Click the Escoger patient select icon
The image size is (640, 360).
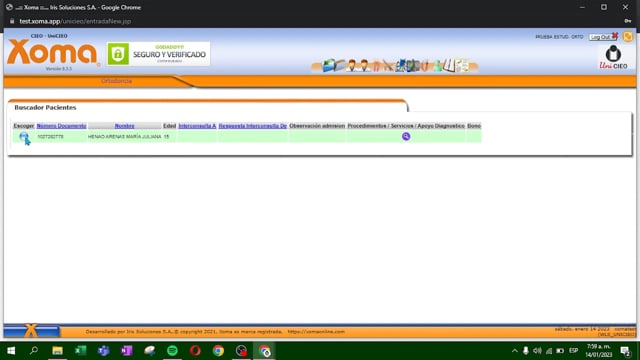tap(24, 137)
